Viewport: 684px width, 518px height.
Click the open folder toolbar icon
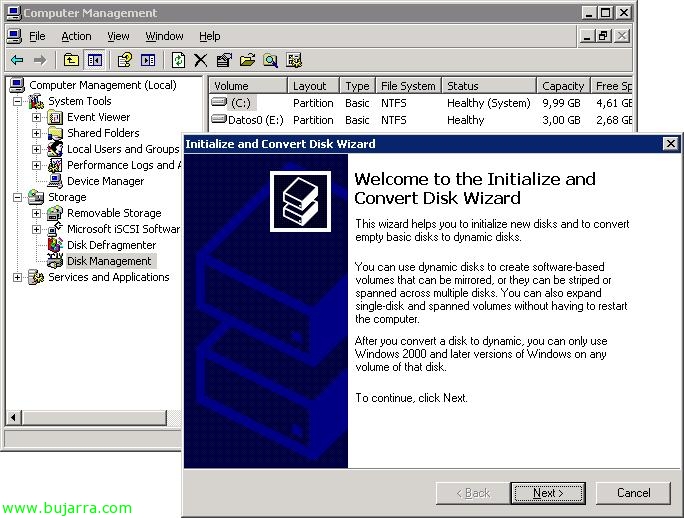click(247, 60)
